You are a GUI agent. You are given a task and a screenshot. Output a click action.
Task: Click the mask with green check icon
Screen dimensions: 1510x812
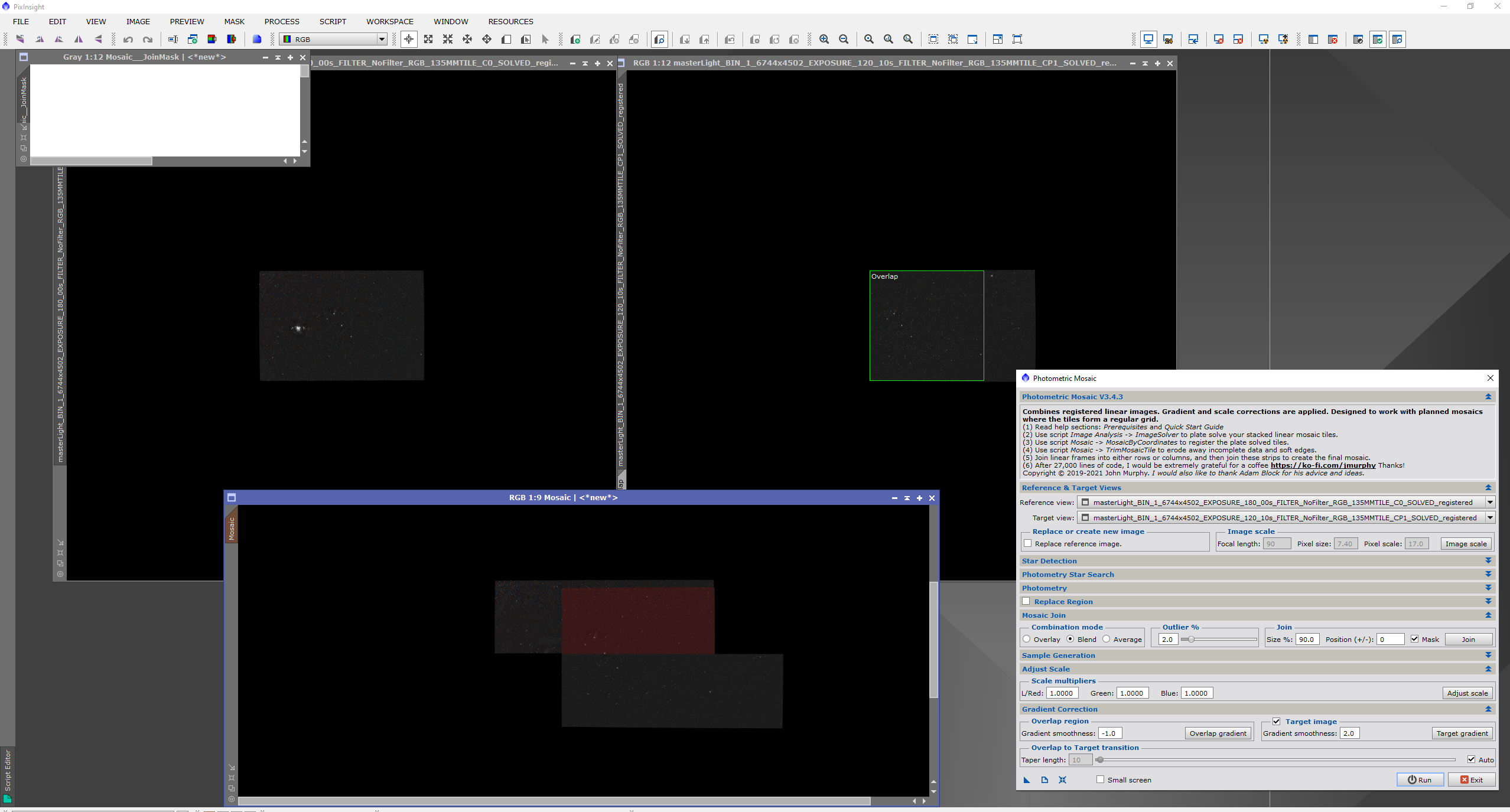1378,40
